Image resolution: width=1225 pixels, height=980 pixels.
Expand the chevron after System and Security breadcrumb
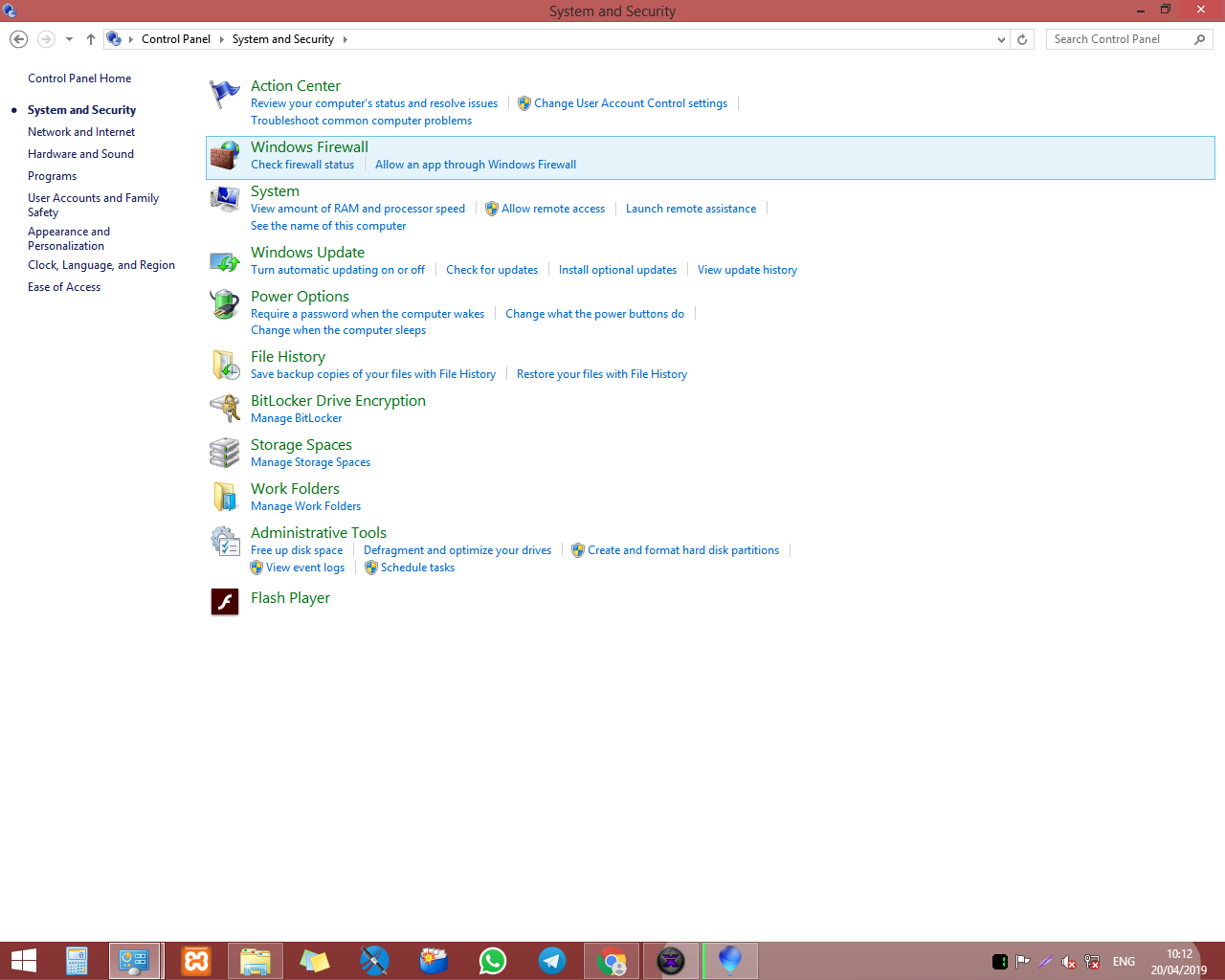345,39
